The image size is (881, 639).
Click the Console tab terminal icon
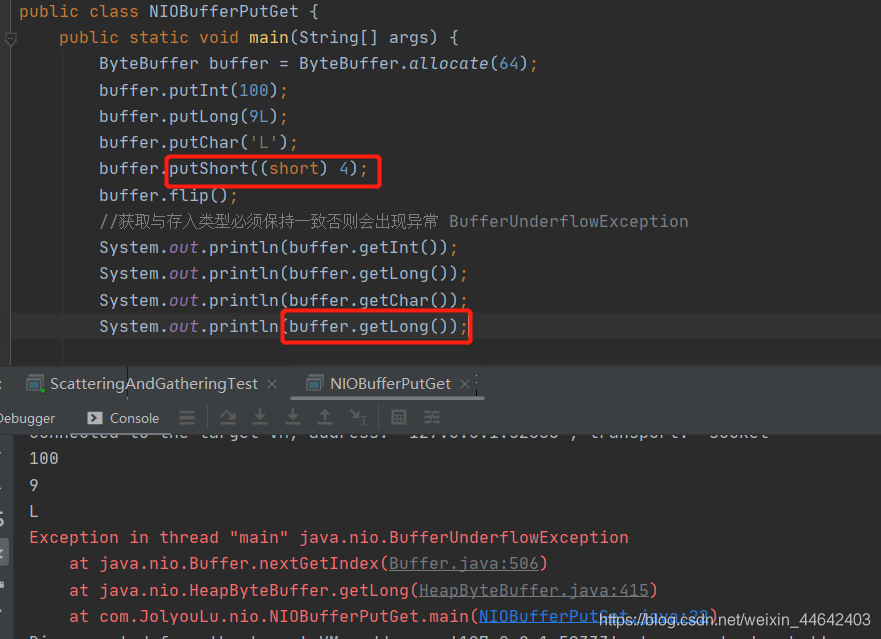[x=95, y=418]
